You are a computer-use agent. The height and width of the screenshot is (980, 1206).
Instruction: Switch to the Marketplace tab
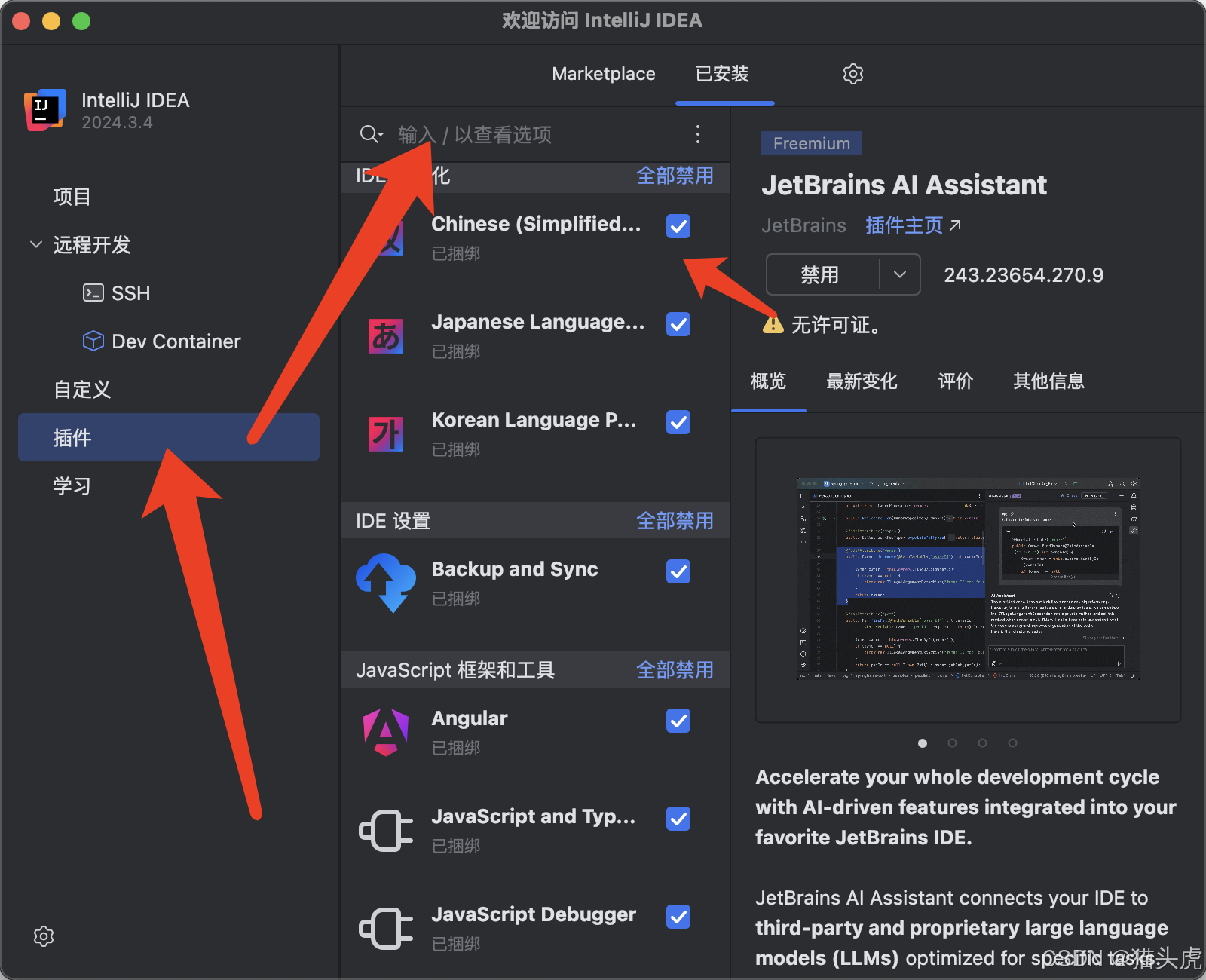click(604, 74)
